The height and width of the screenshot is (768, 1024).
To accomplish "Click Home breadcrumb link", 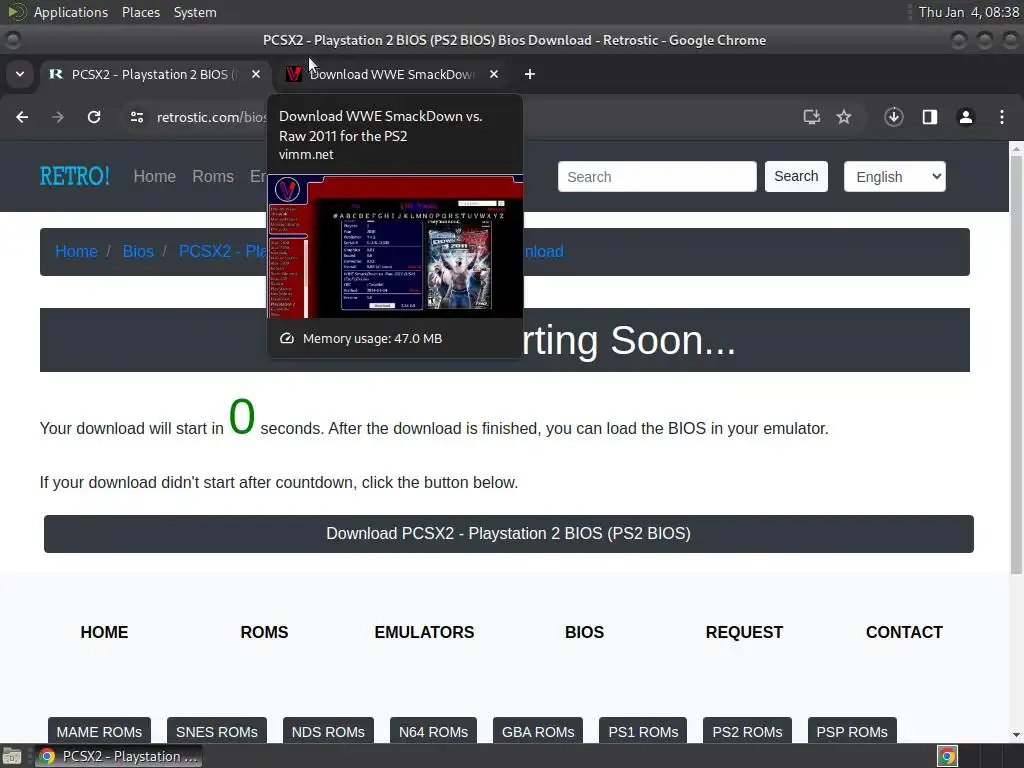I will 76,251.
